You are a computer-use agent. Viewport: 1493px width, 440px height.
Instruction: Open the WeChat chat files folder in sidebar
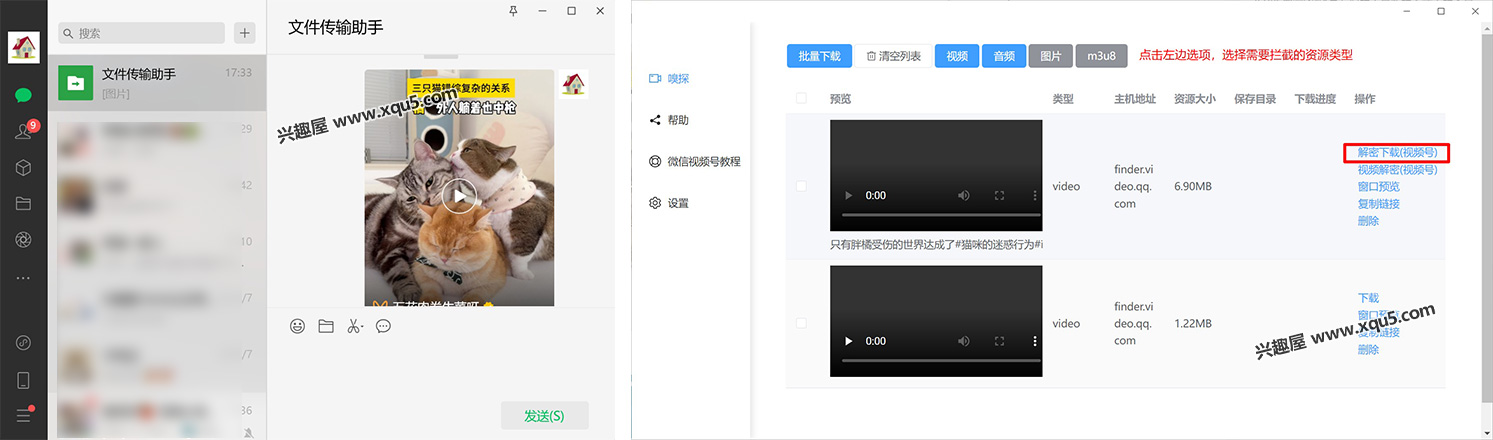click(23, 204)
